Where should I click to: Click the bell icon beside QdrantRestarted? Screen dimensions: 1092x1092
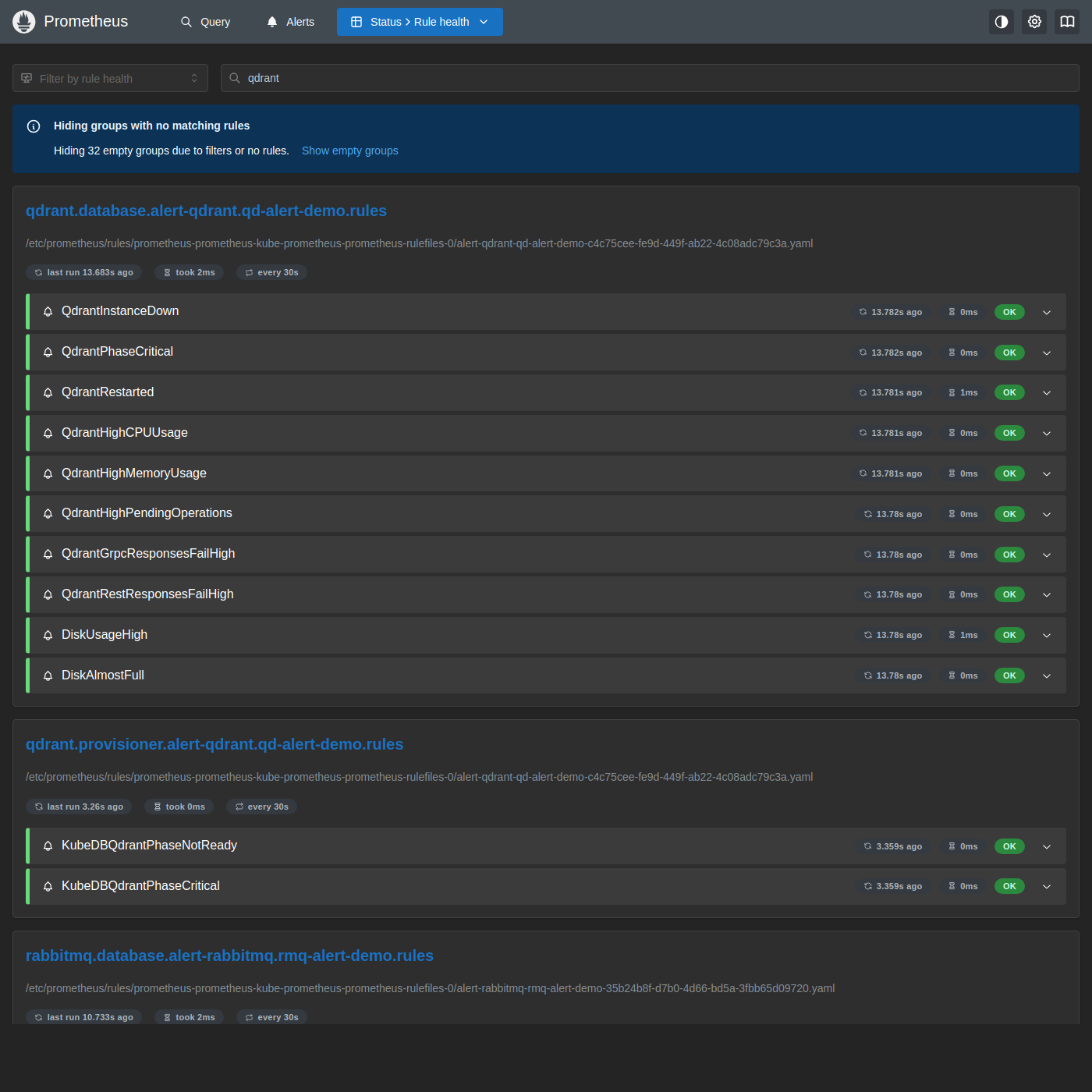click(x=48, y=392)
